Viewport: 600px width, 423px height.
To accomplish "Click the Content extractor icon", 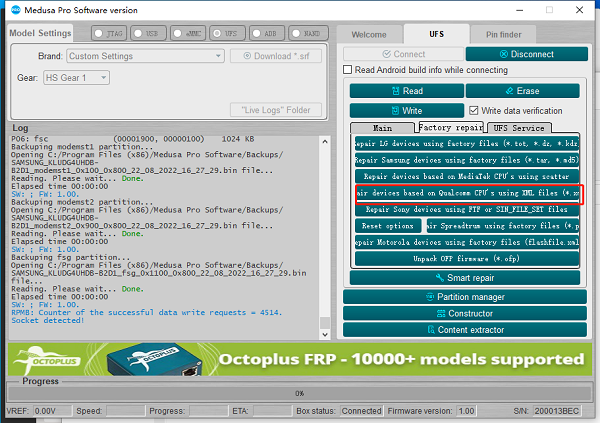I will click(x=431, y=330).
